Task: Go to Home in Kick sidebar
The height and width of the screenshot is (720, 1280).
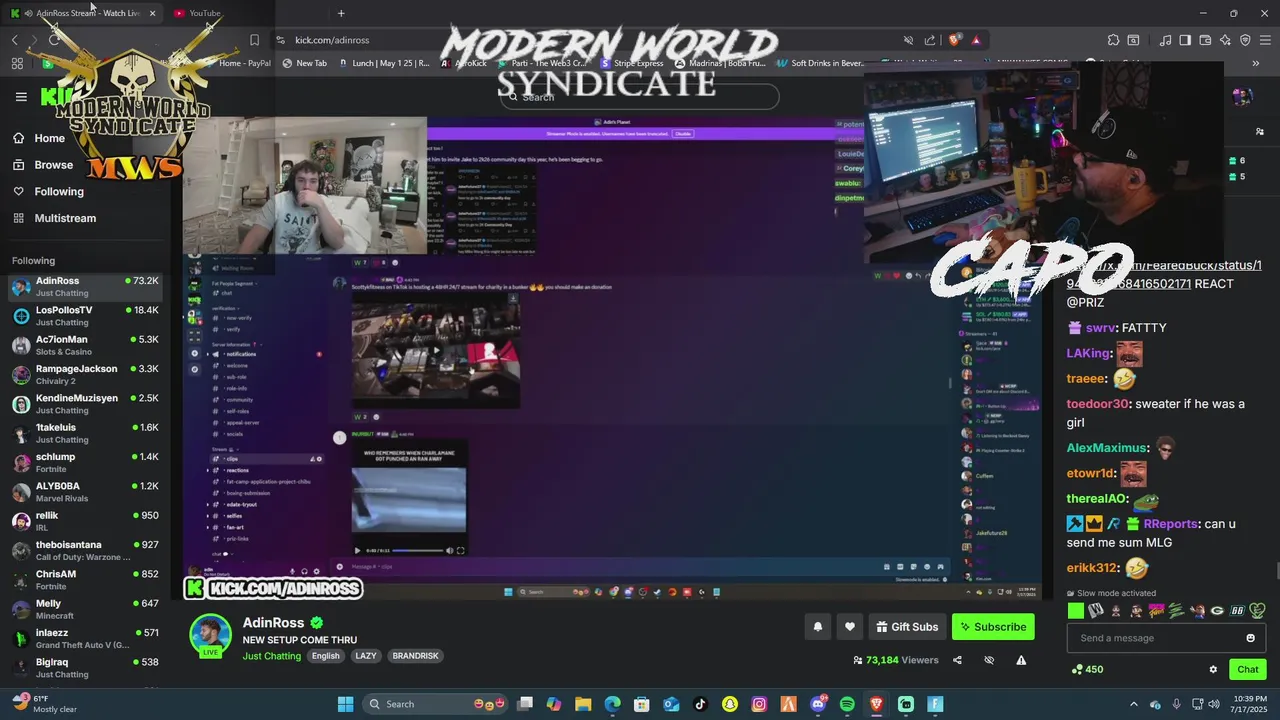Action: coord(40,138)
